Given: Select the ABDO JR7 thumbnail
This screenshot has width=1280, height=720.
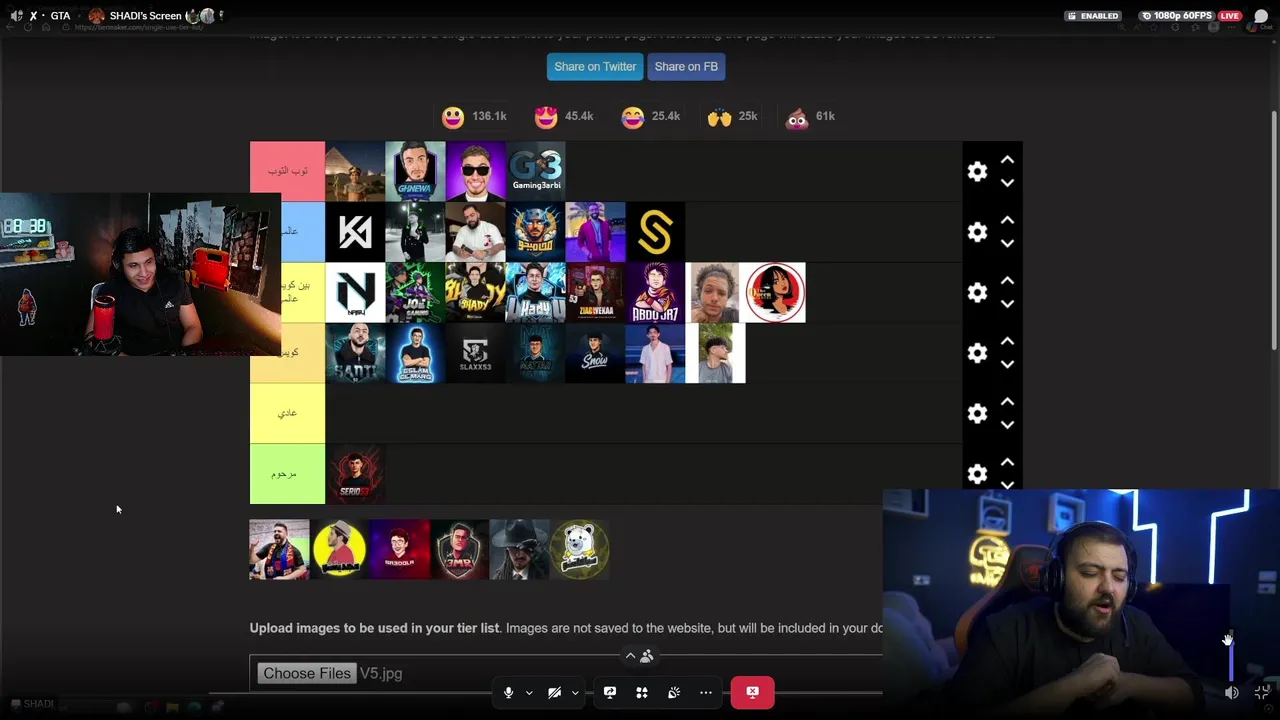Looking at the screenshot, I should coord(655,293).
